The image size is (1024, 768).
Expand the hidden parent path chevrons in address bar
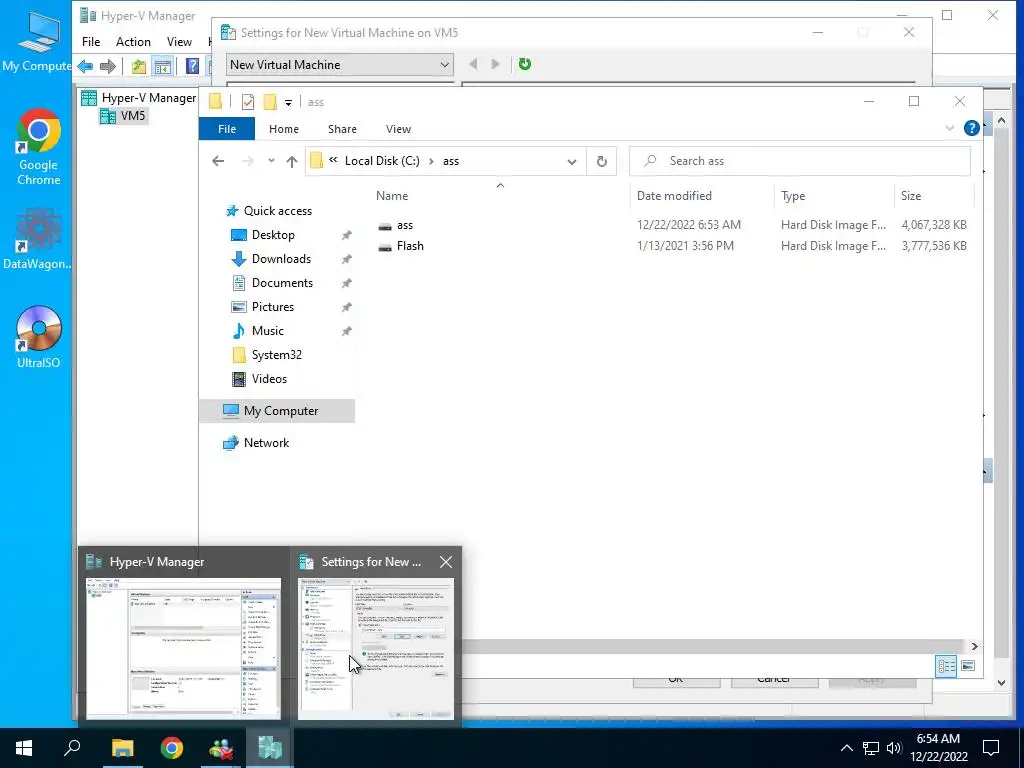333,161
